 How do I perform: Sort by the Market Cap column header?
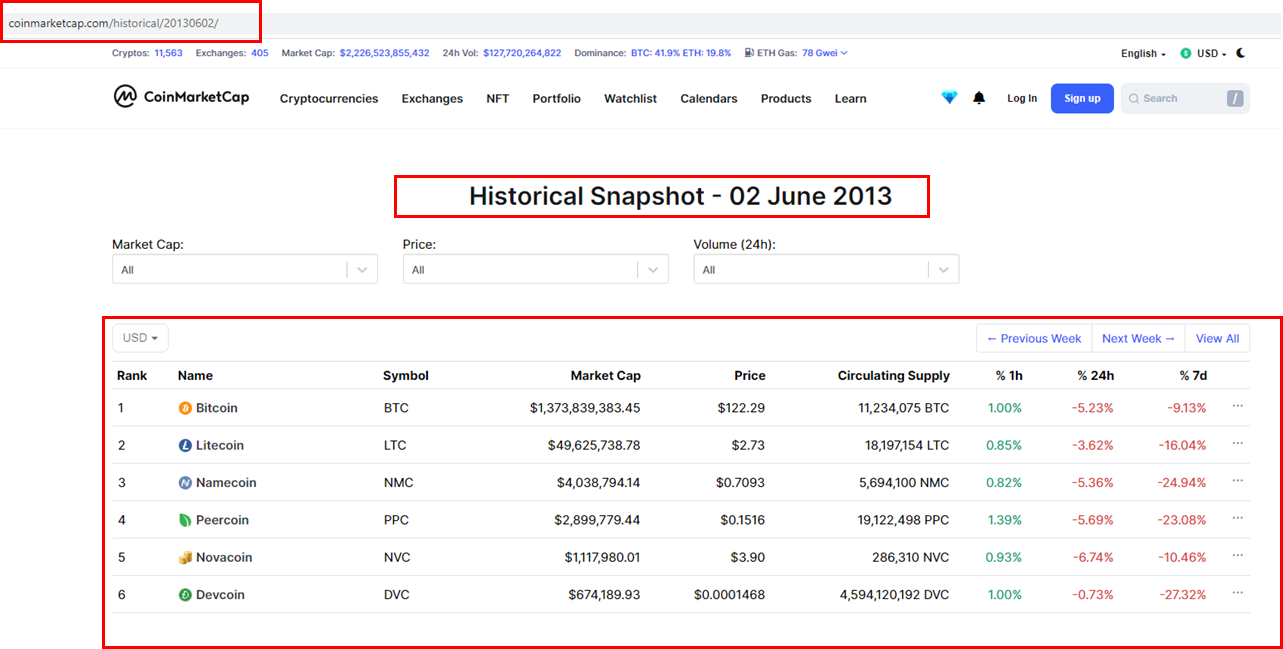[606, 376]
